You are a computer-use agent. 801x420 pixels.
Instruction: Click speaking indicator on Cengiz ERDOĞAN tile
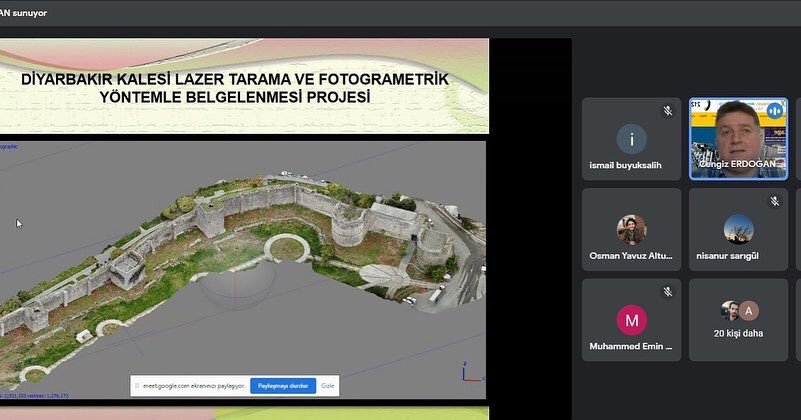coord(774,111)
